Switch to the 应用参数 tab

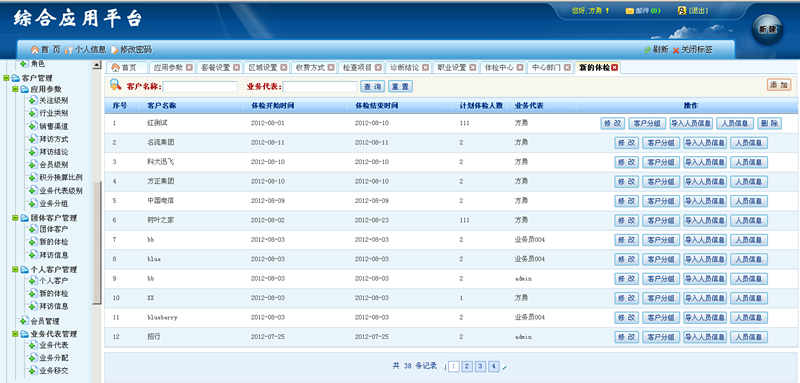pos(168,67)
